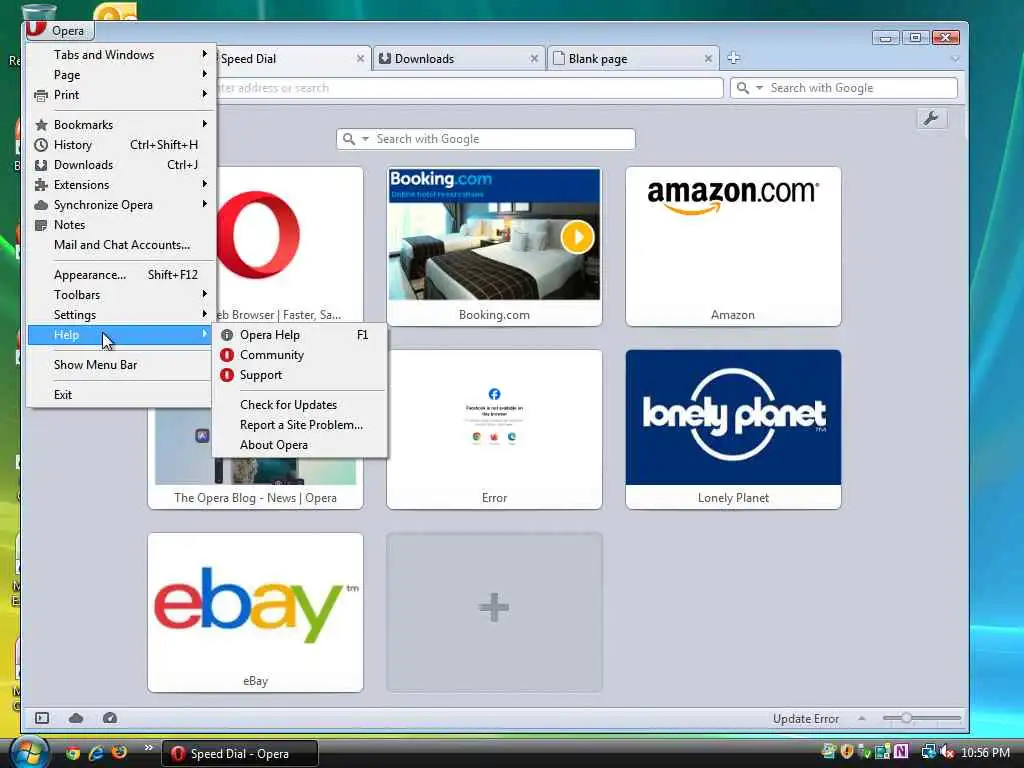1024x768 pixels.
Task: Expand the Settings submenu
Action: click(121, 315)
